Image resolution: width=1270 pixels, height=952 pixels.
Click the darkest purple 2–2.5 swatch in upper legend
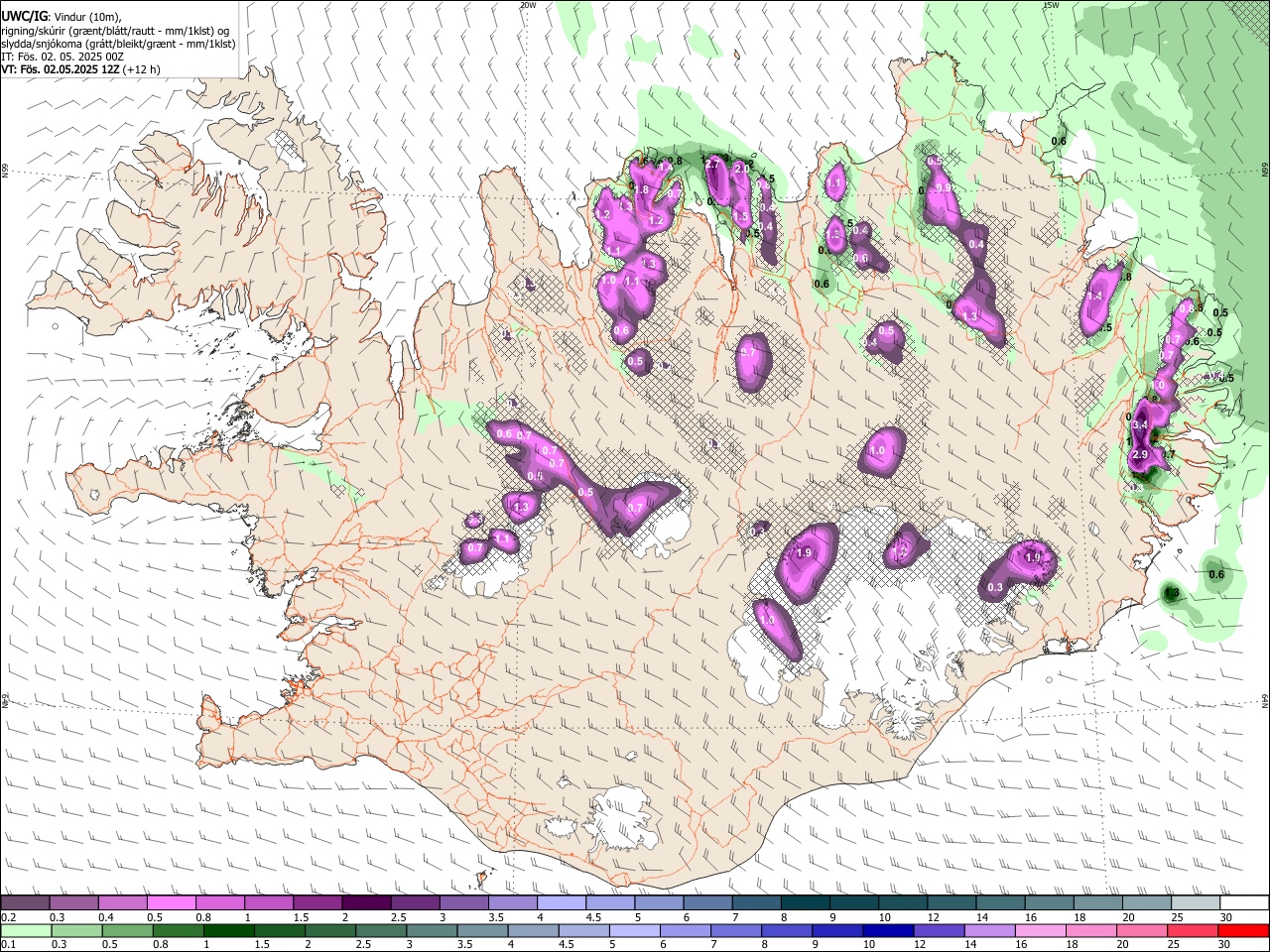(366, 903)
